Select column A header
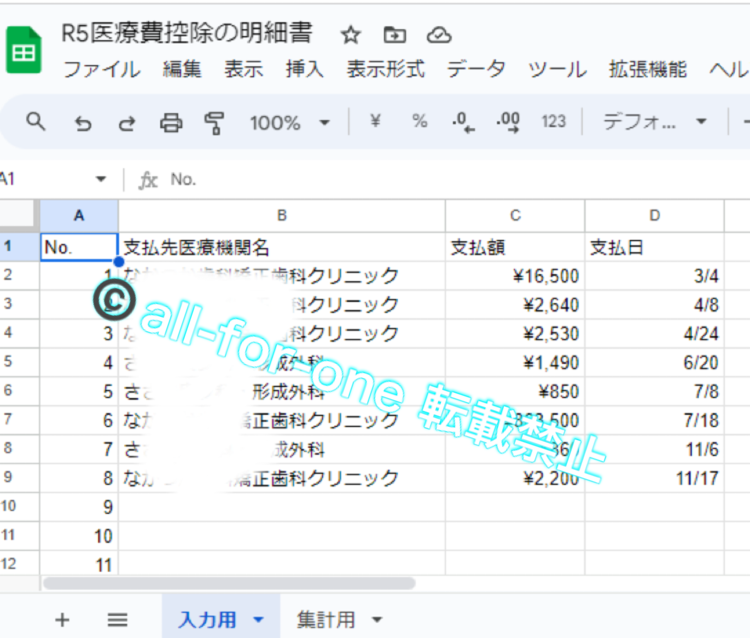The height and width of the screenshot is (638, 750). (x=79, y=216)
